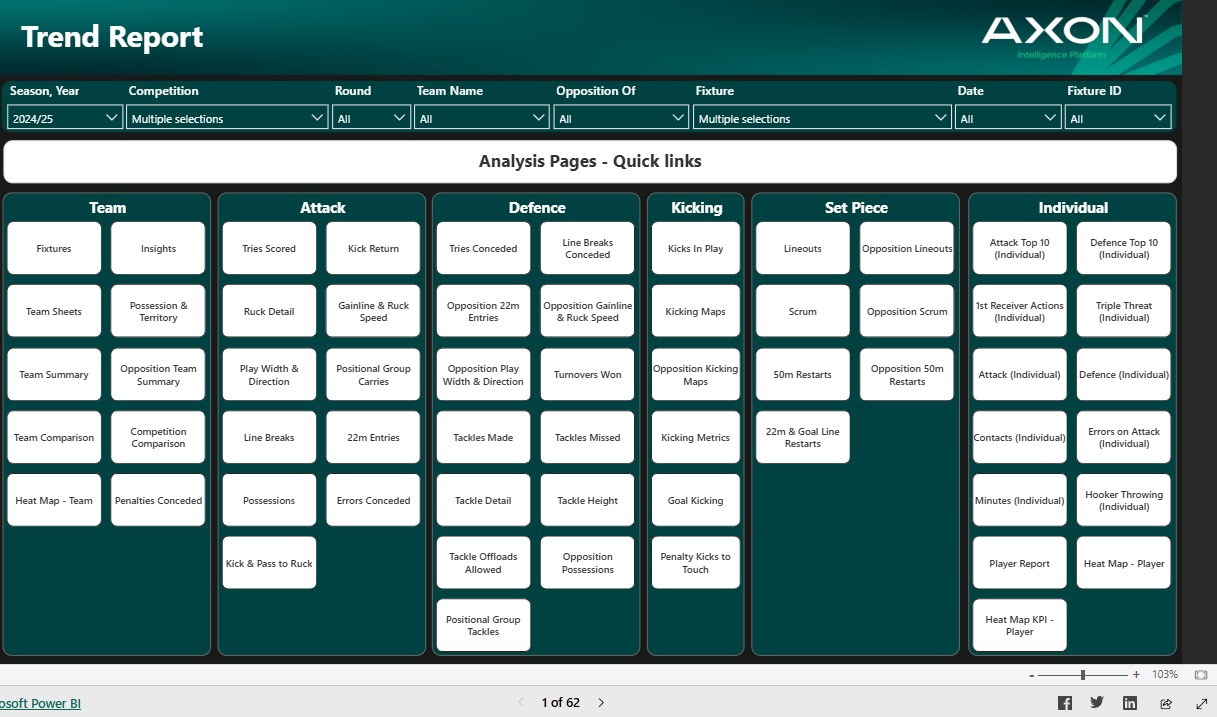Viewport: 1217px width, 717px height.
Task: Open the Season, Year dropdown
Action: coord(112,117)
